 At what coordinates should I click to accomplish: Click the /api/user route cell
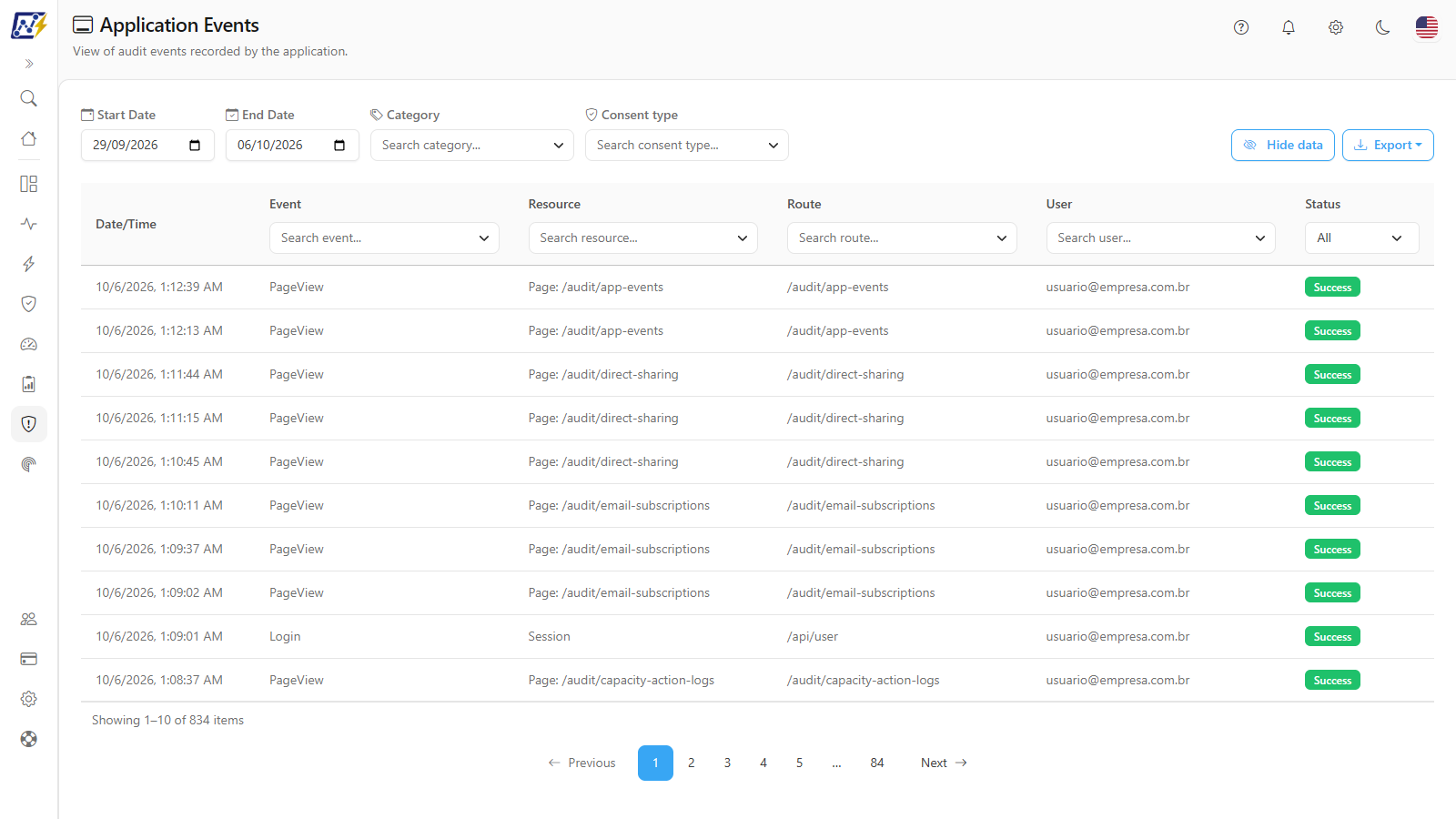point(813,637)
